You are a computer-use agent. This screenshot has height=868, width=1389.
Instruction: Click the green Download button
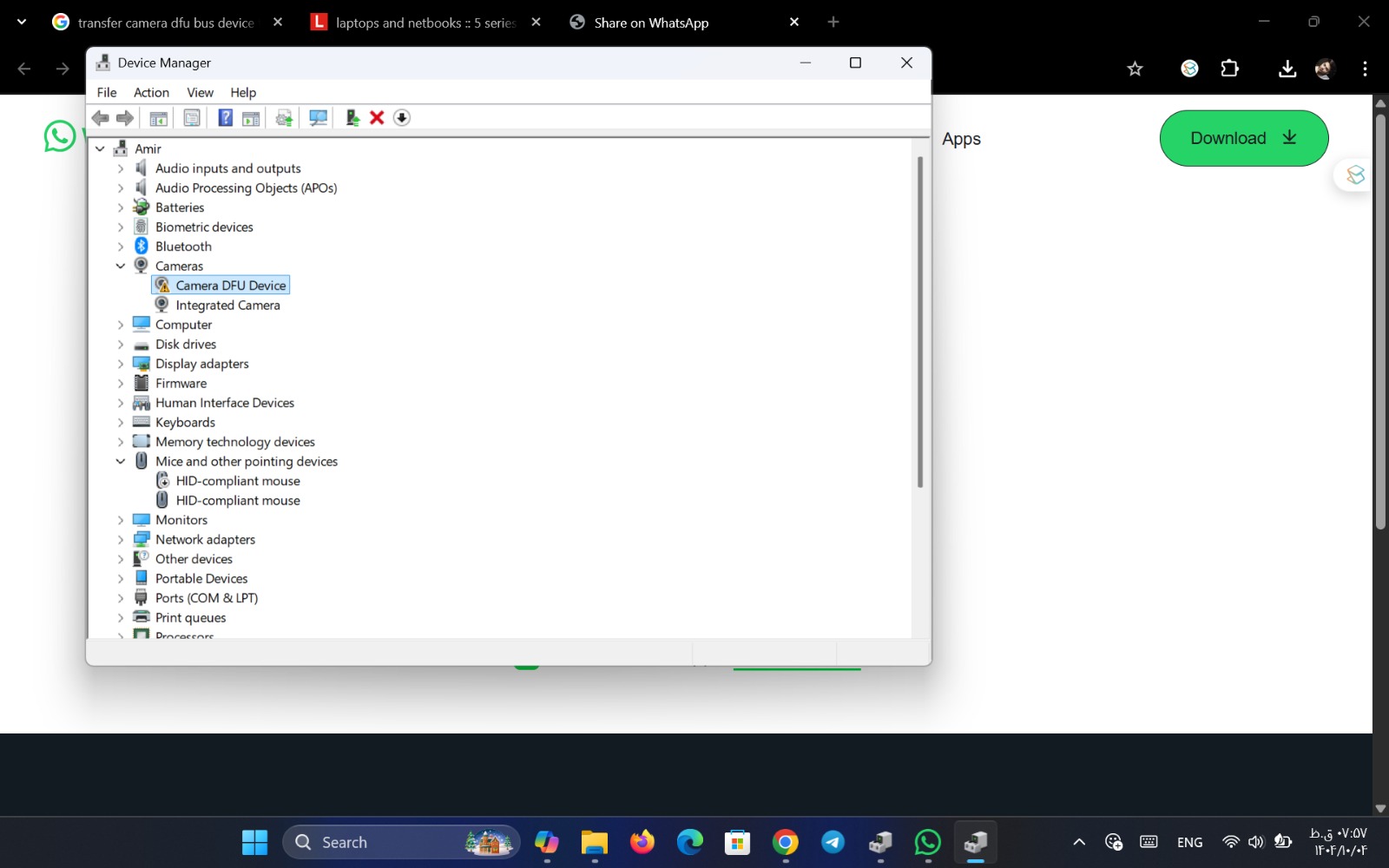coord(1243,138)
